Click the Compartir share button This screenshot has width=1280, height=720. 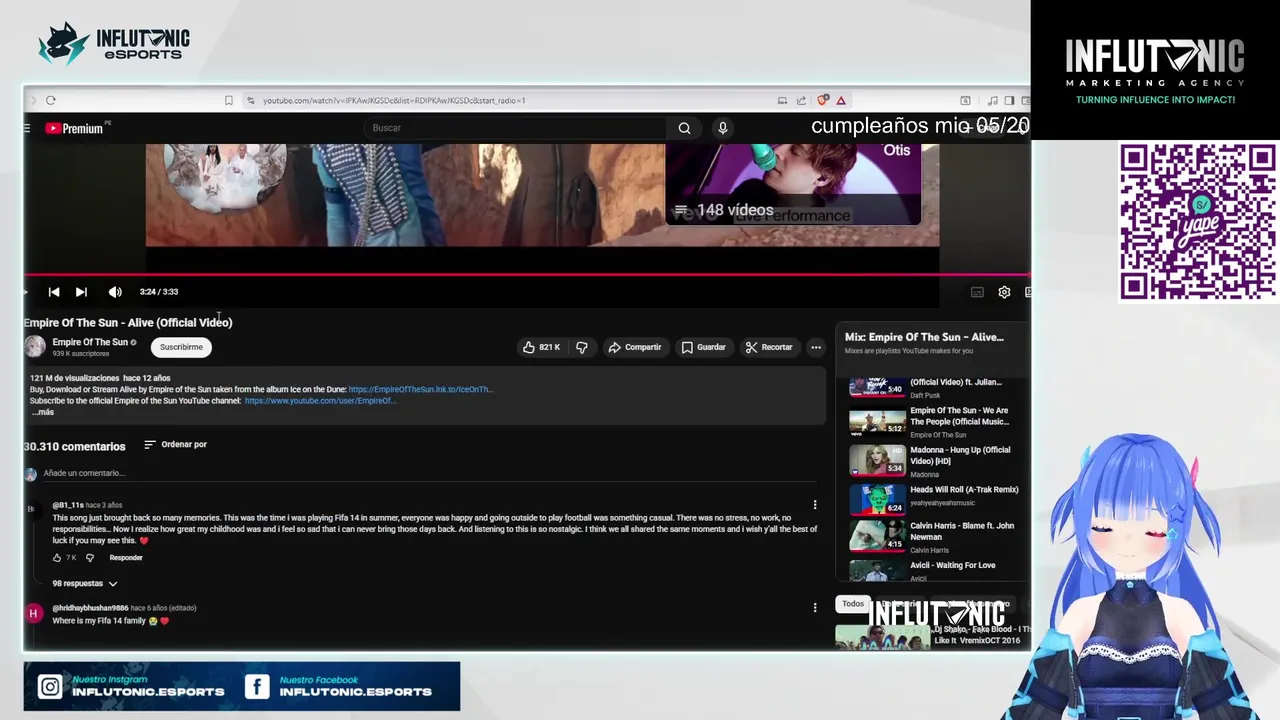pyautogui.click(x=635, y=347)
